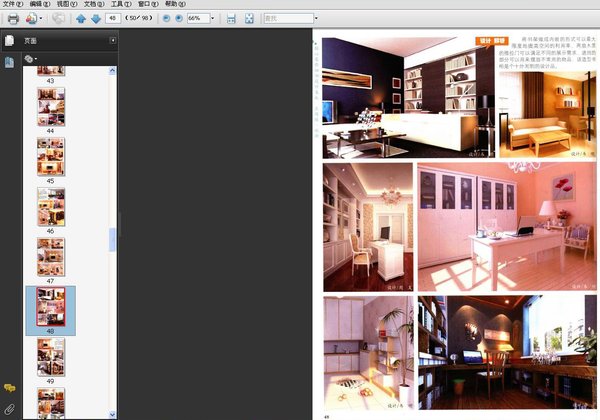Open the 工具 (Tools) menu

pyautogui.click(x=121, y=4)
